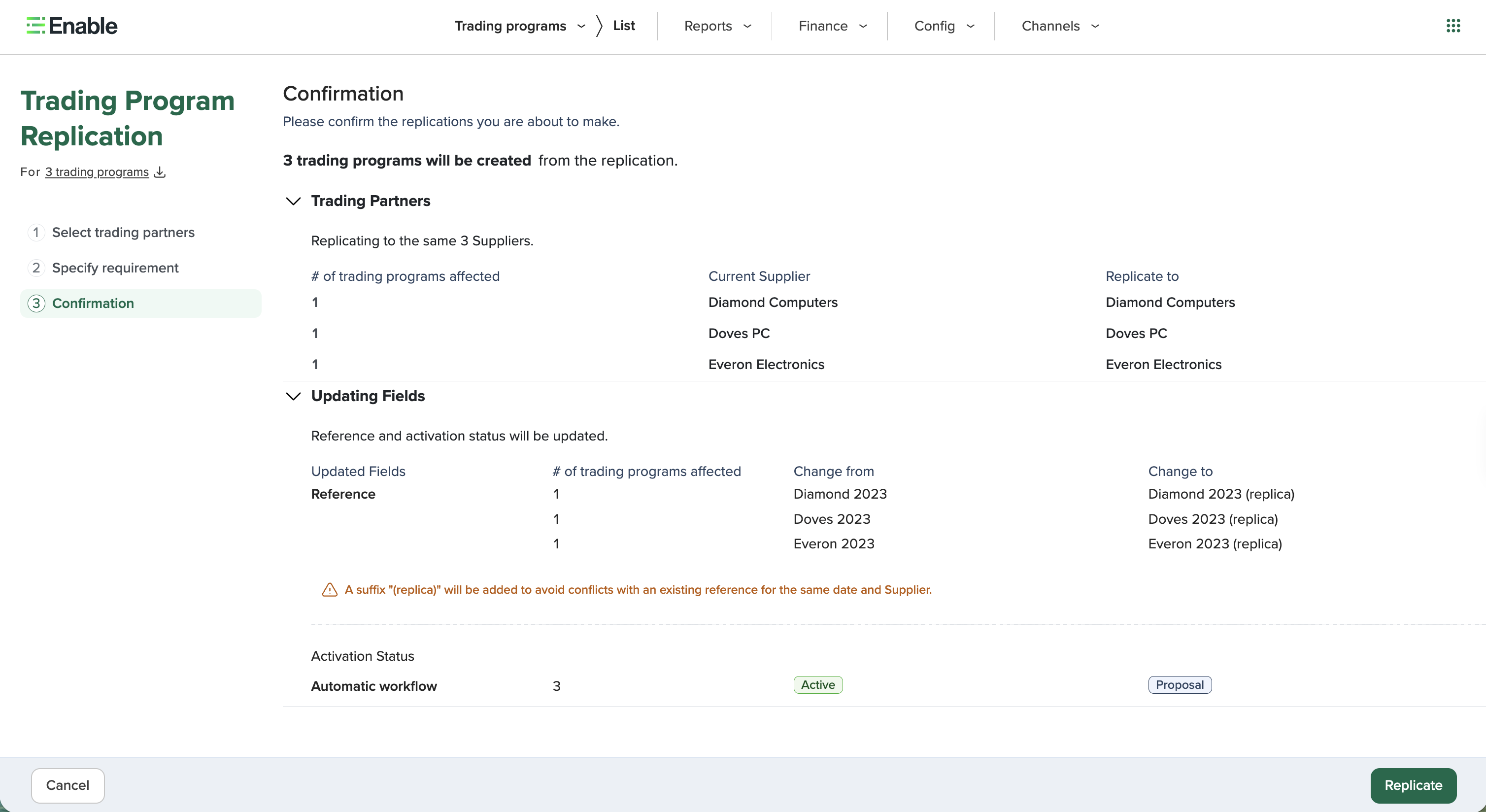
Task: Click the Activation Status heading
Action: point(362,656)
